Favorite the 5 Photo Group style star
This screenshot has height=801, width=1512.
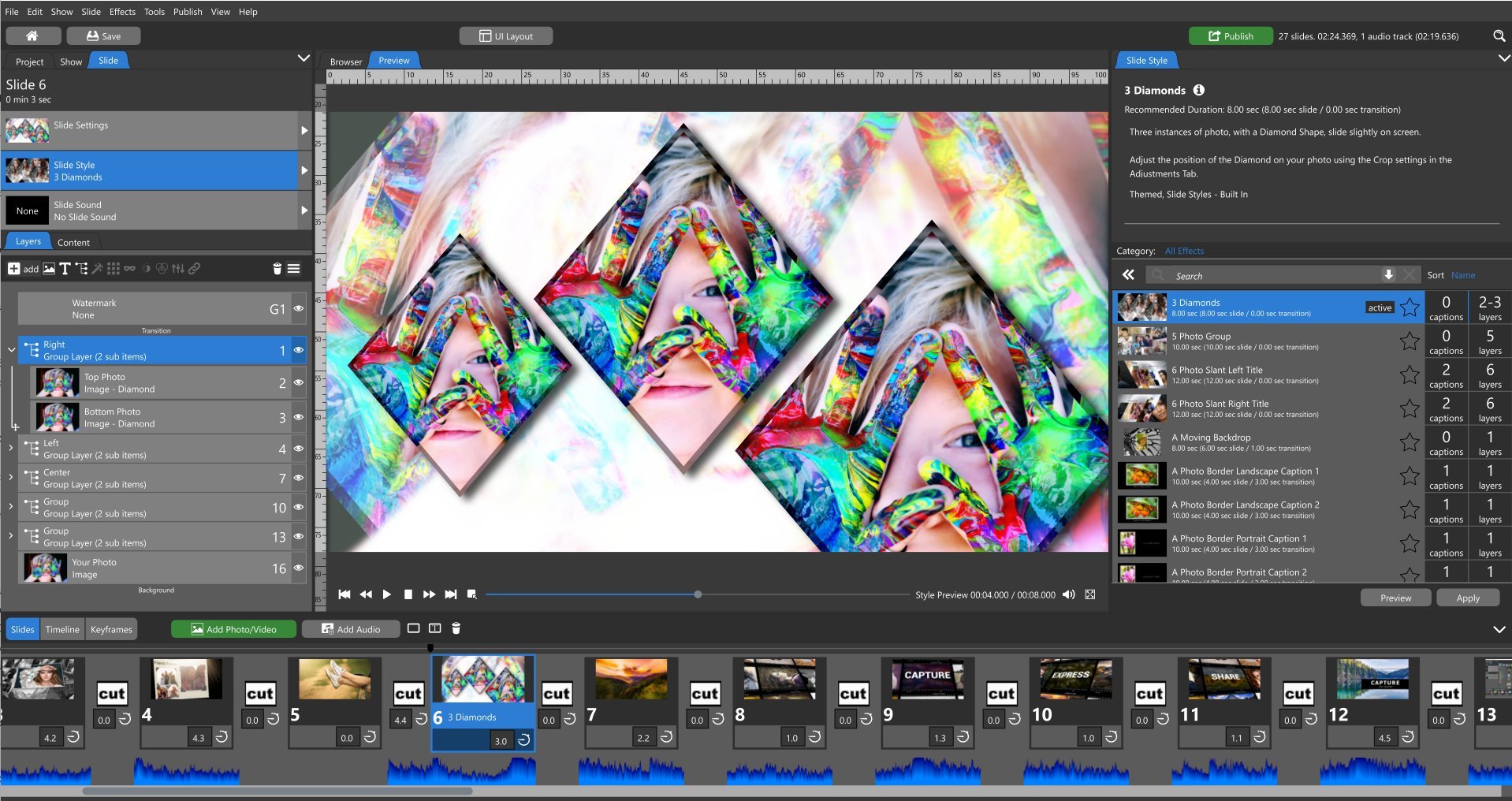[1409, 341]
